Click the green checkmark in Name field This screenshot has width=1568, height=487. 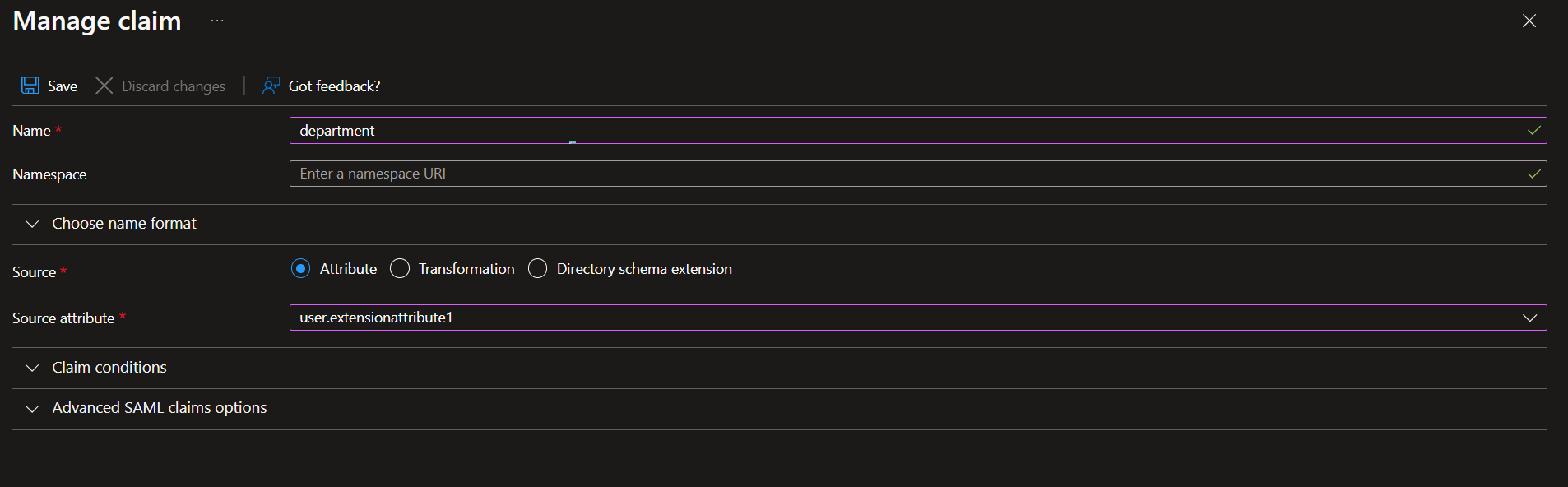coord(1533,131)
